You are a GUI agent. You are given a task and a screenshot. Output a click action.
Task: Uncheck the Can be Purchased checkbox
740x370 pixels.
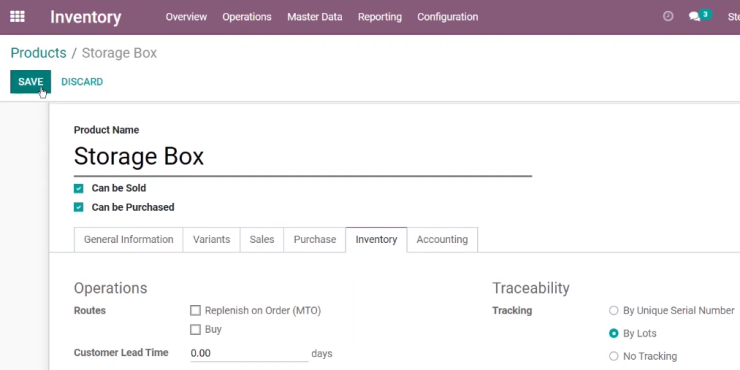78,207
